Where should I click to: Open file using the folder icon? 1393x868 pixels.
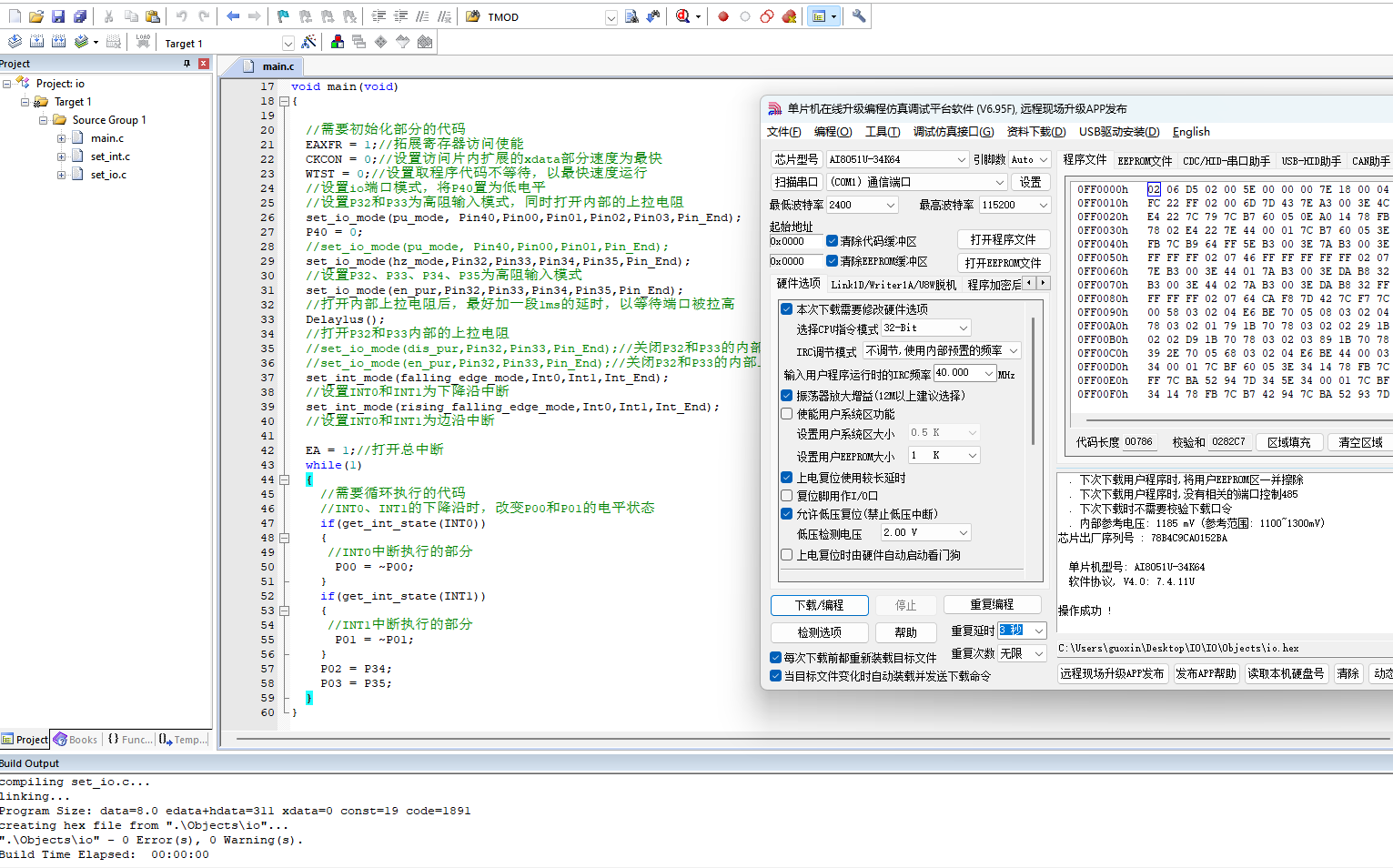click(x=36, y=16)
